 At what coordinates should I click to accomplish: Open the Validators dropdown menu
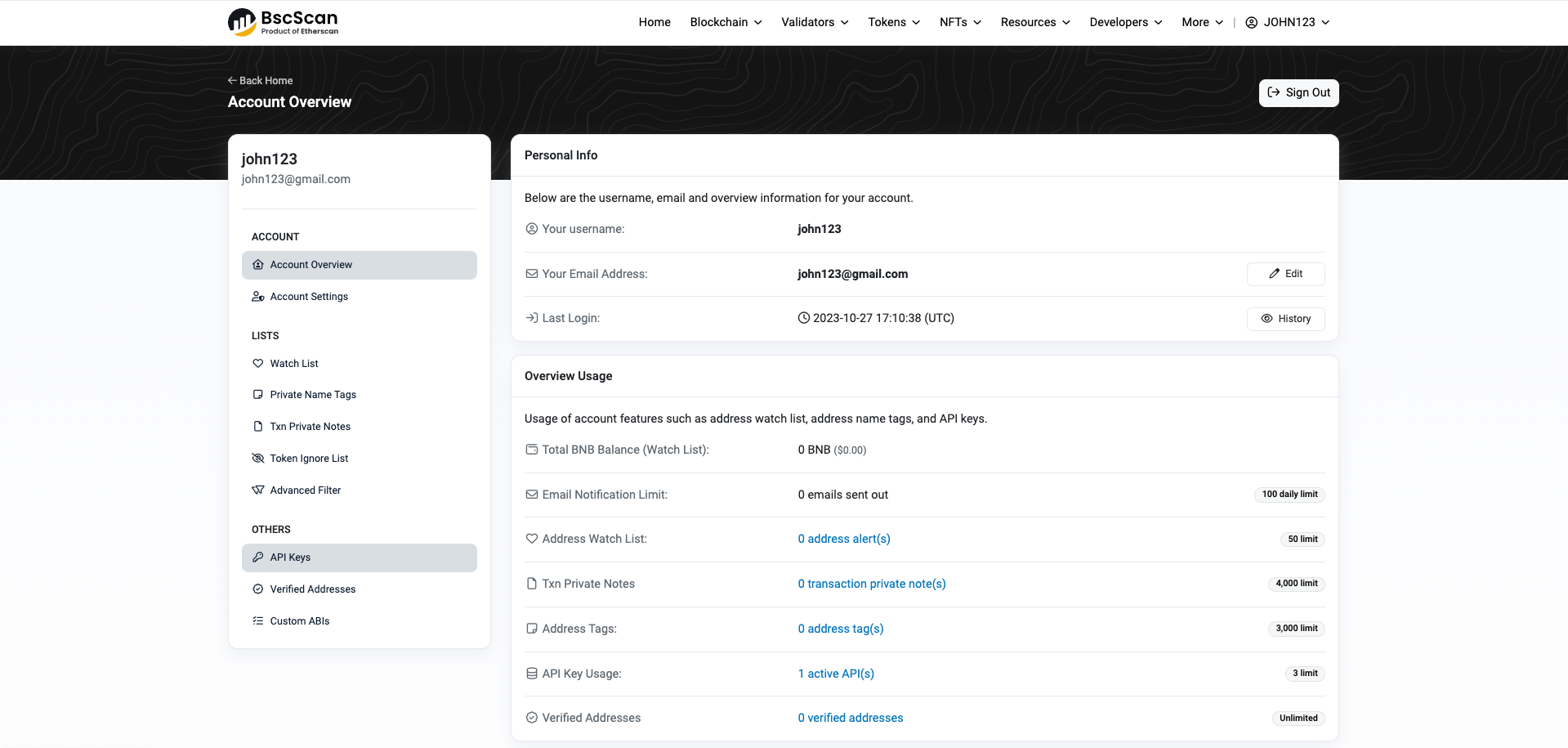click(815, 22)
